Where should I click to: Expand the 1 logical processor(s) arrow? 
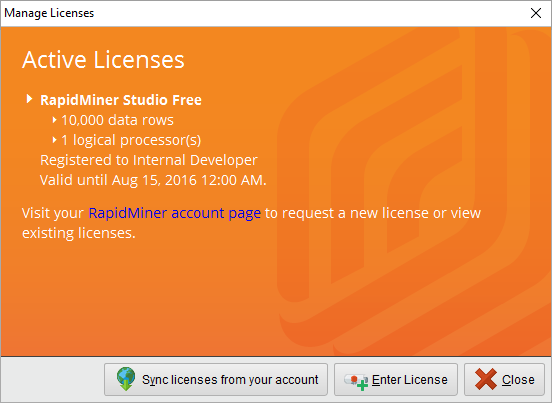55,140
